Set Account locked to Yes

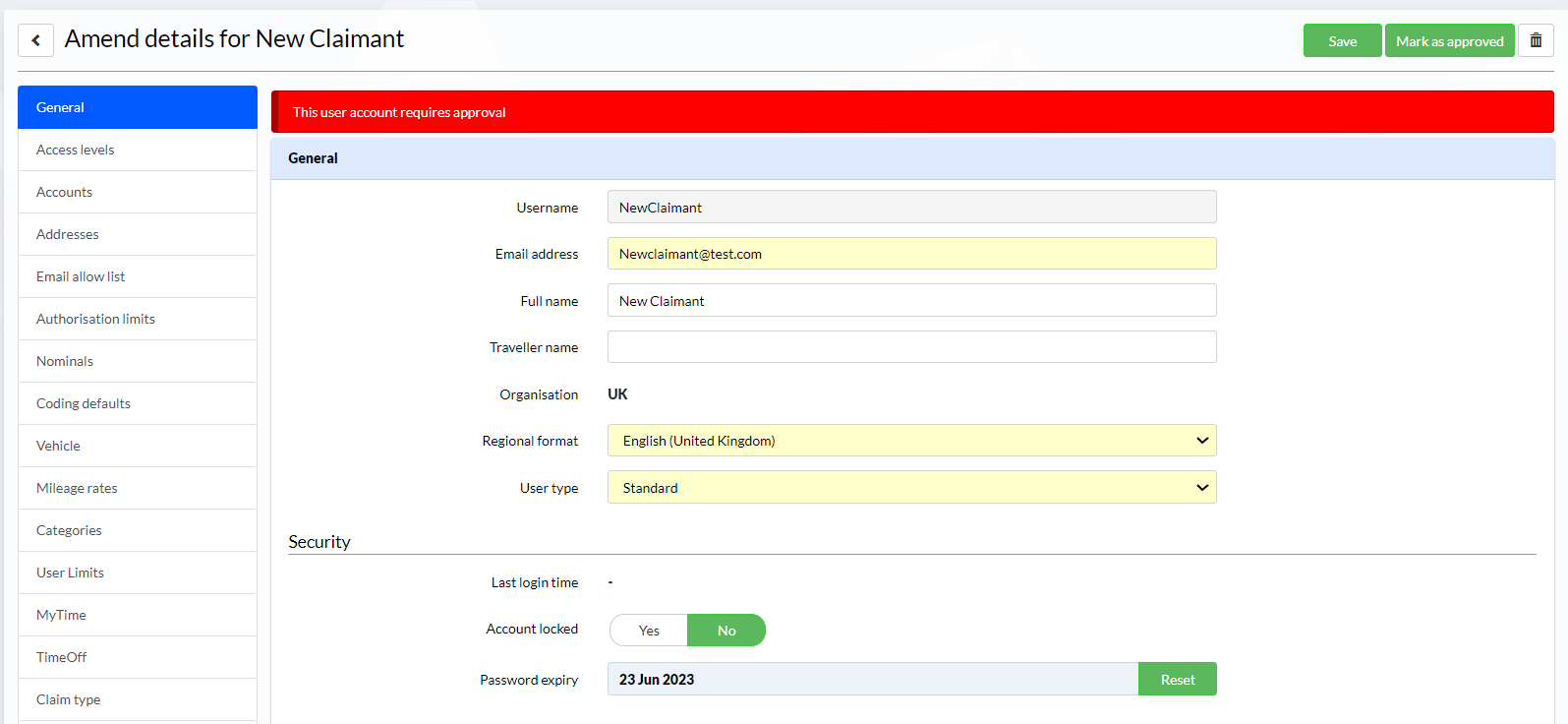coord(649,631)
